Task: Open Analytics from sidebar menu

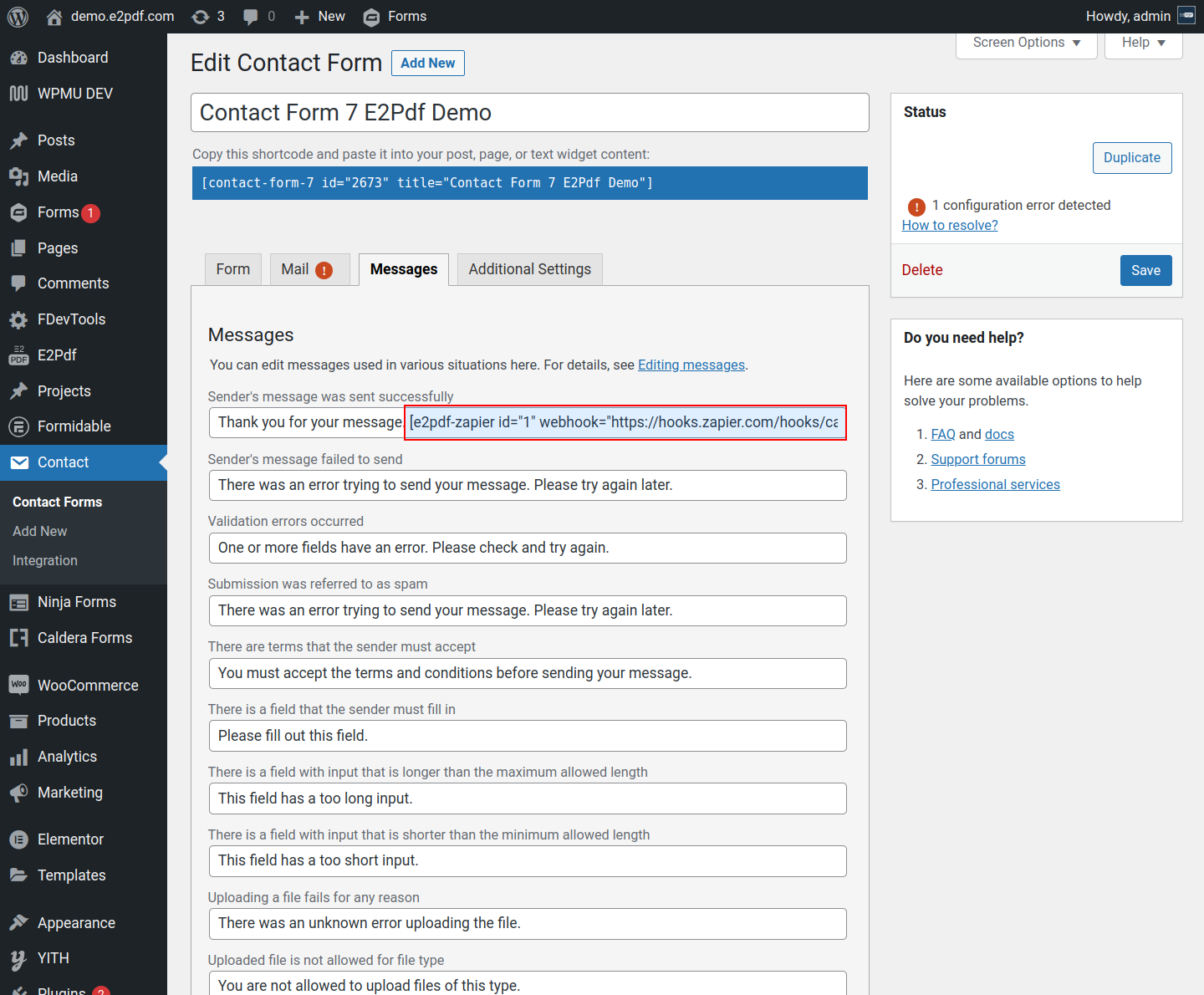Action: click(x=67, y=757)
